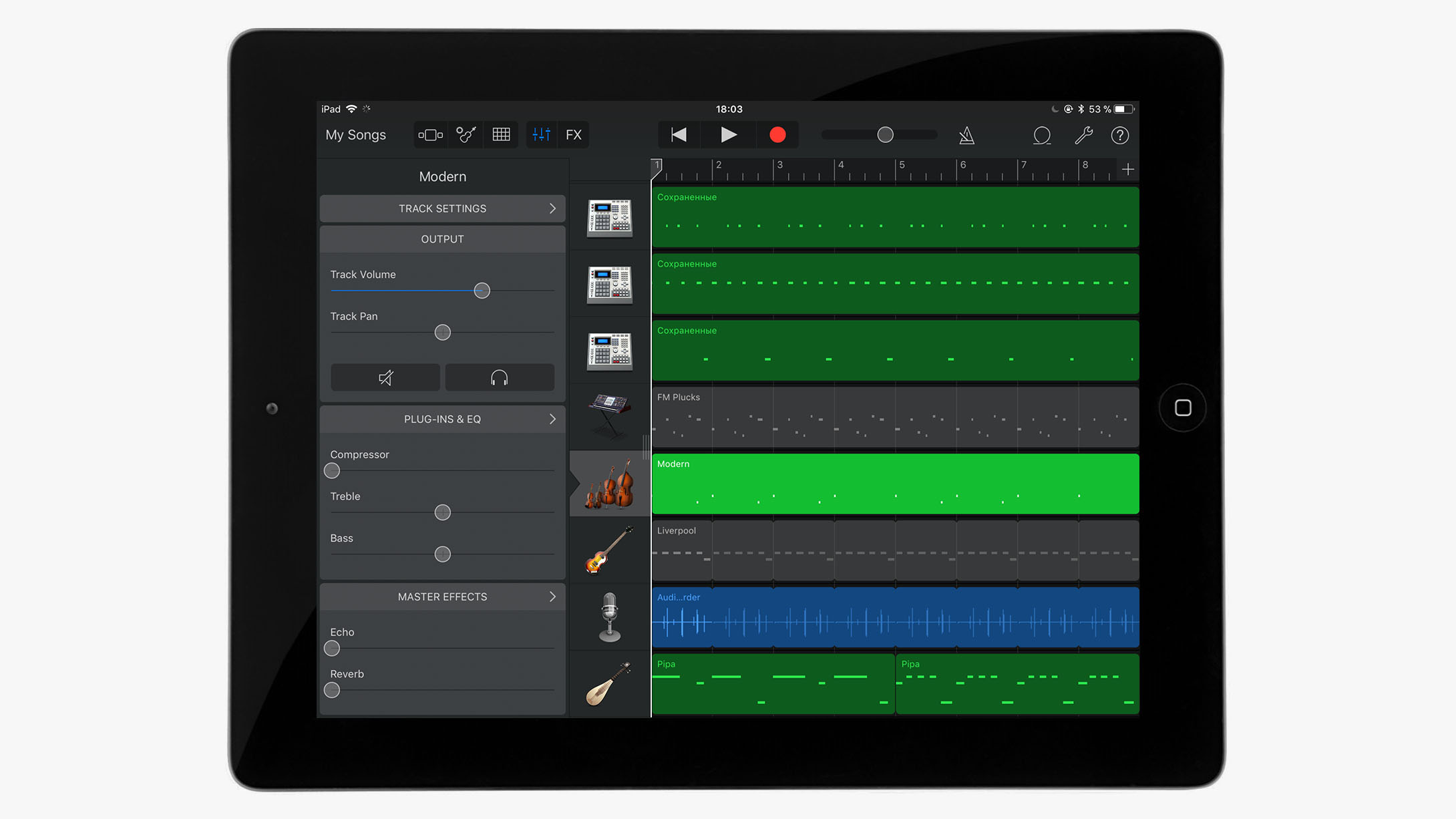This screenshot has width=1456, height=819.
Task: Select the microphone Audio Recorder track icon
Action: (x=609, y=617)
